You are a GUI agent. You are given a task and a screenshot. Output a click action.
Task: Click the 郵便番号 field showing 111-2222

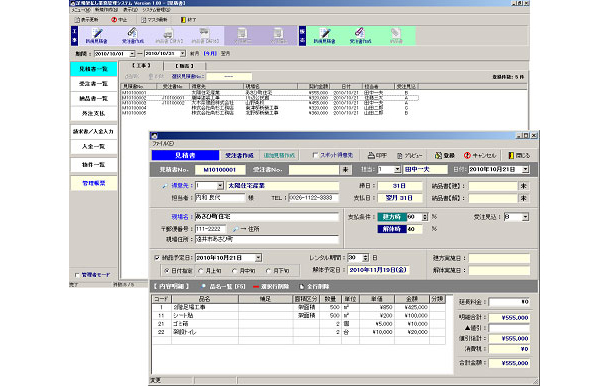210,229
